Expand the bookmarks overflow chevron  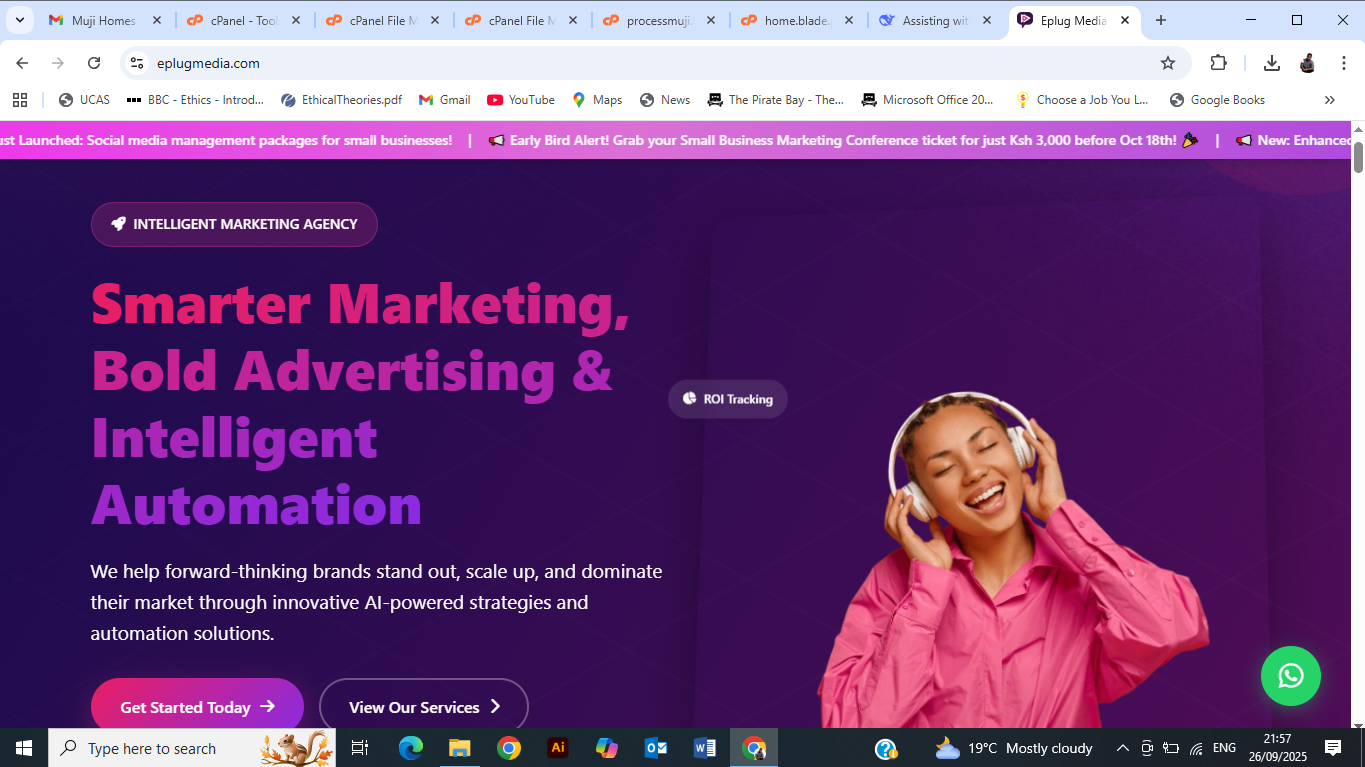pos(1330,99)
